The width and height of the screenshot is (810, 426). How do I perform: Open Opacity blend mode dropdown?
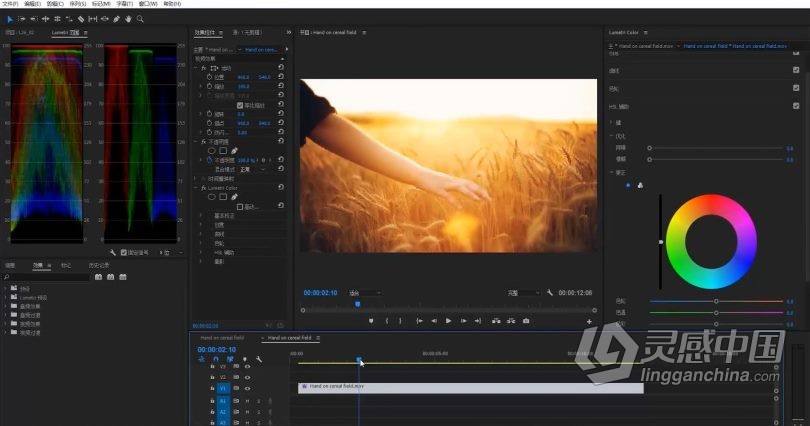[x=254, y=169]
